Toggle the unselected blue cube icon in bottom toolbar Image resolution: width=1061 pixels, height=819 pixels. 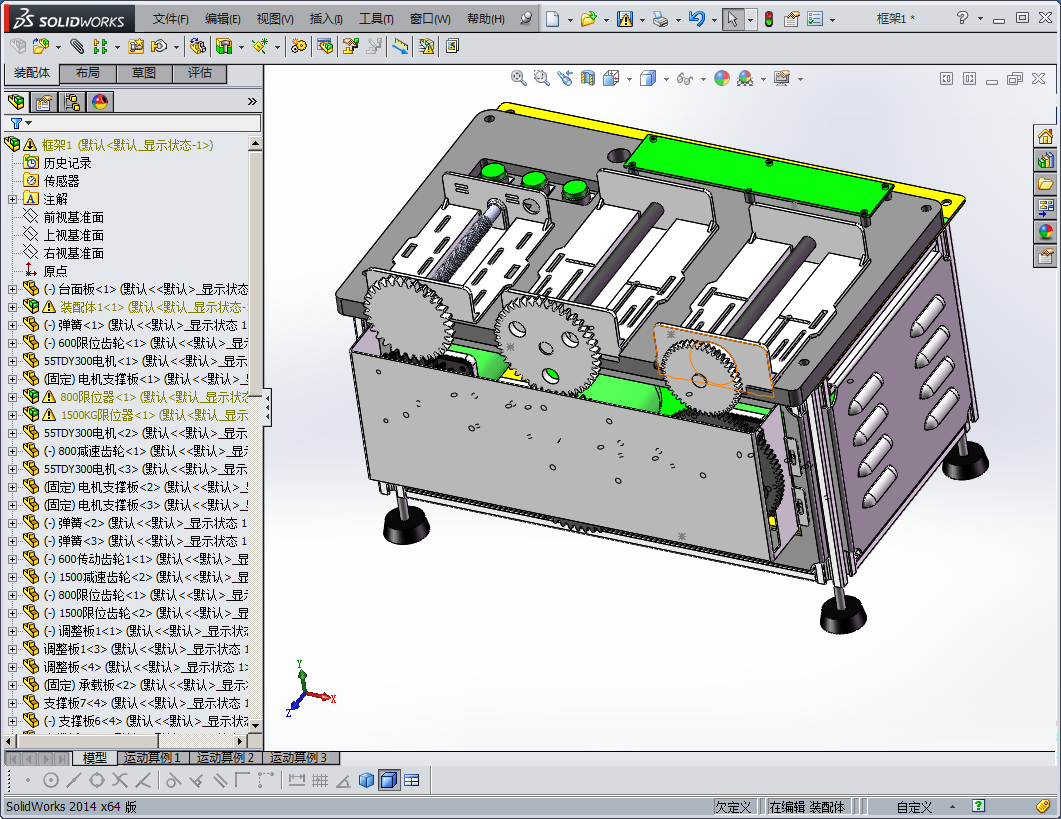click(366, 780)
